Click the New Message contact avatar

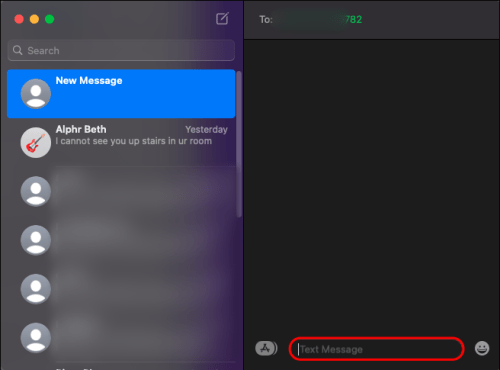tap(36, 94)
